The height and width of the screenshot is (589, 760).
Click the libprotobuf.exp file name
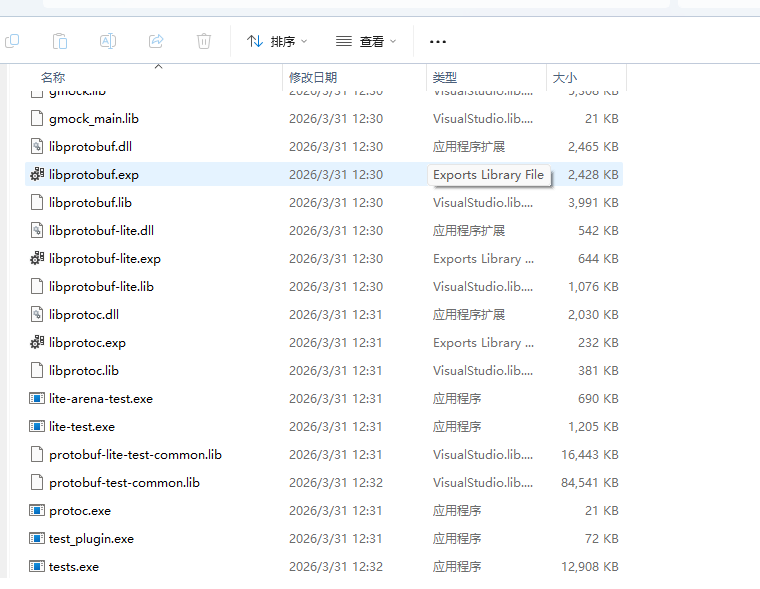coord(94,175)
